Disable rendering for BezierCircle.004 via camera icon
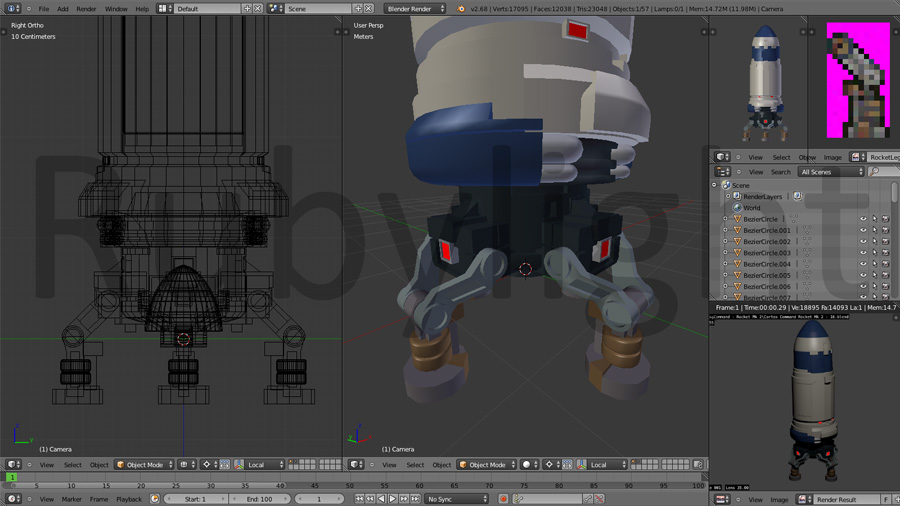The height and width of the screenshot is (506, 900). point(885,264)
